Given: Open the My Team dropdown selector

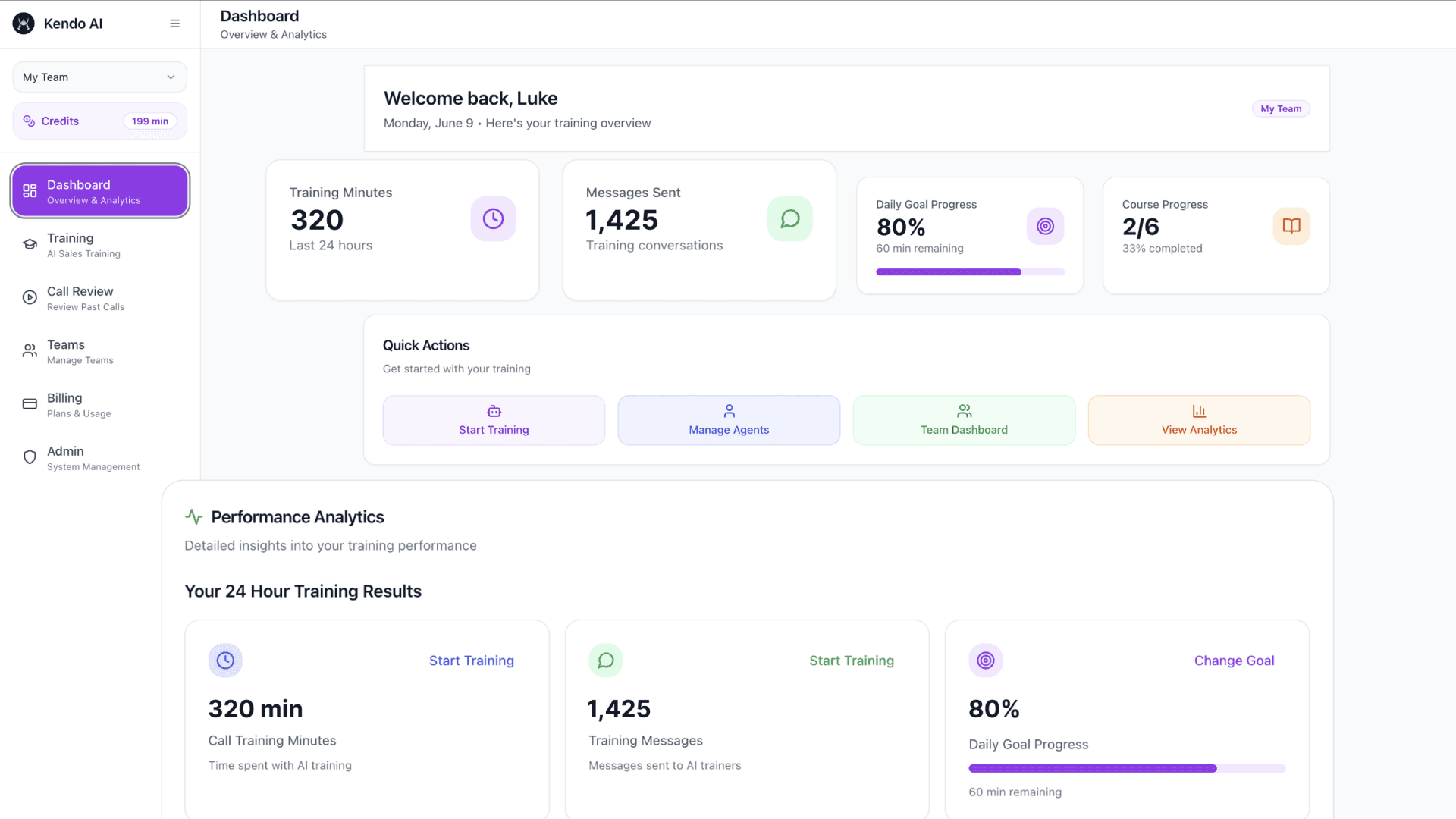Looking at the screenshot, I should click(99, 77).
